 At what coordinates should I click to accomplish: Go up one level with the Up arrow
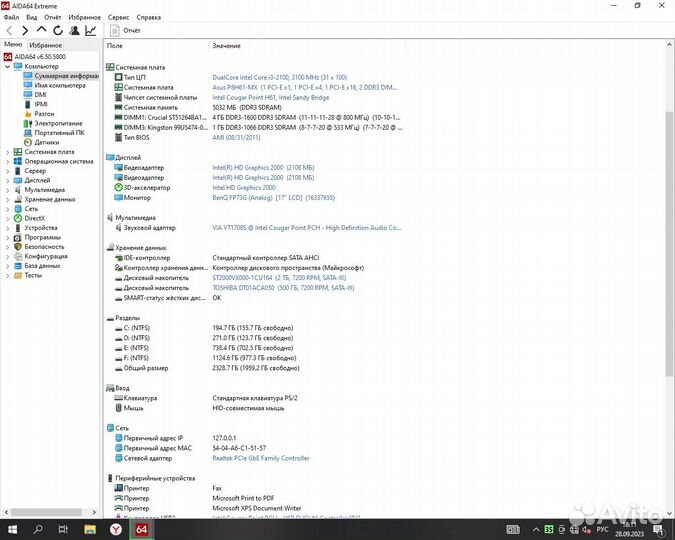(41, 31)
